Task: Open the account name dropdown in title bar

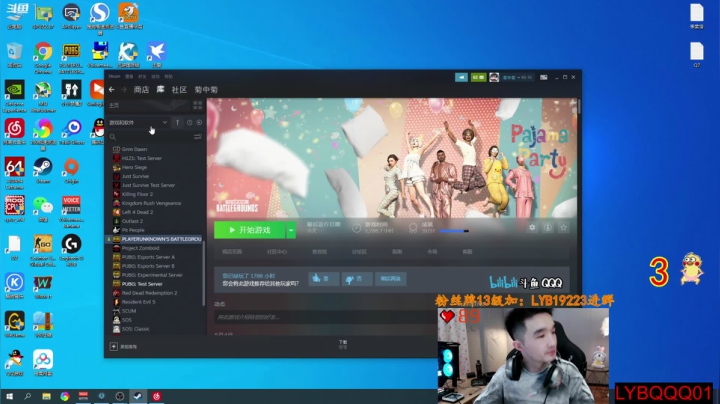Action: [x=517, y=77]
